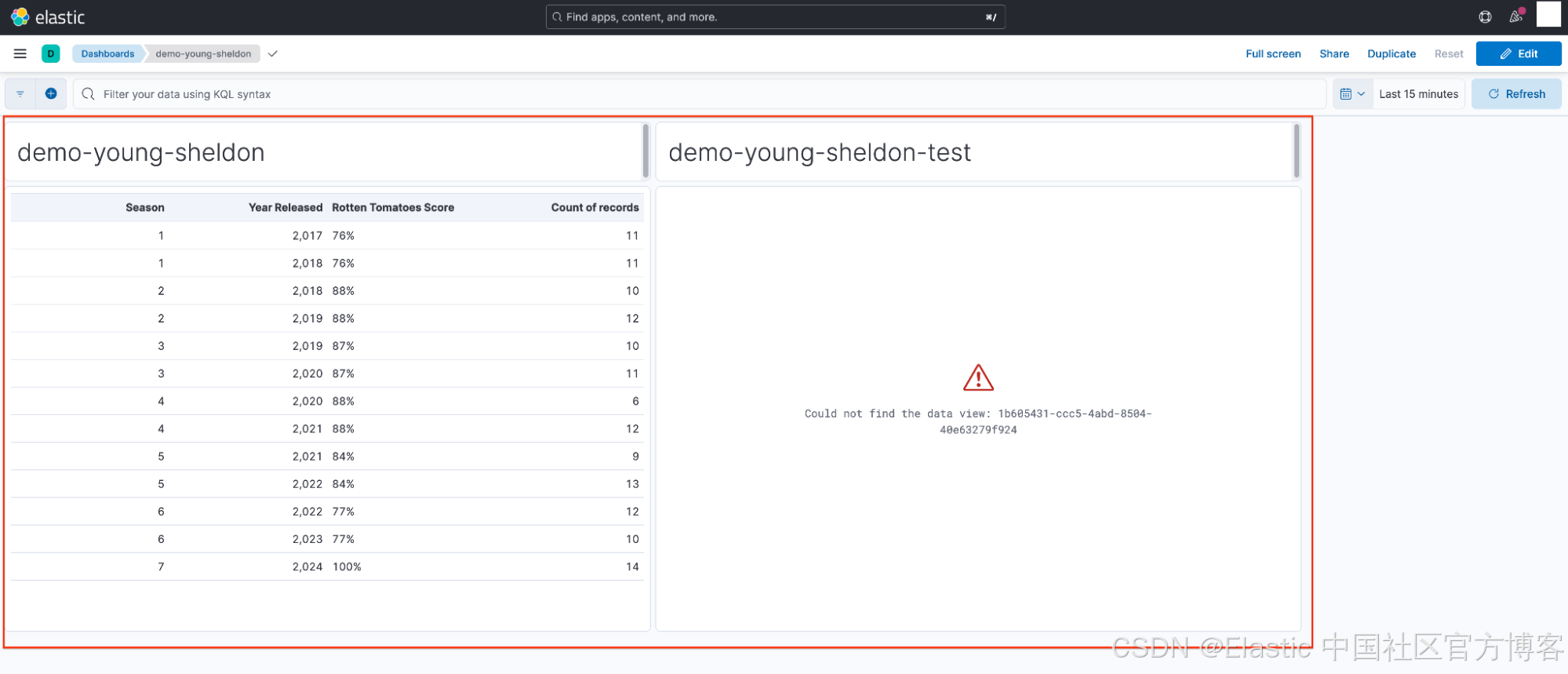Click the 2,017 year cell
The width and height of the screenshot is (1568, 674).
click(307, 235)
